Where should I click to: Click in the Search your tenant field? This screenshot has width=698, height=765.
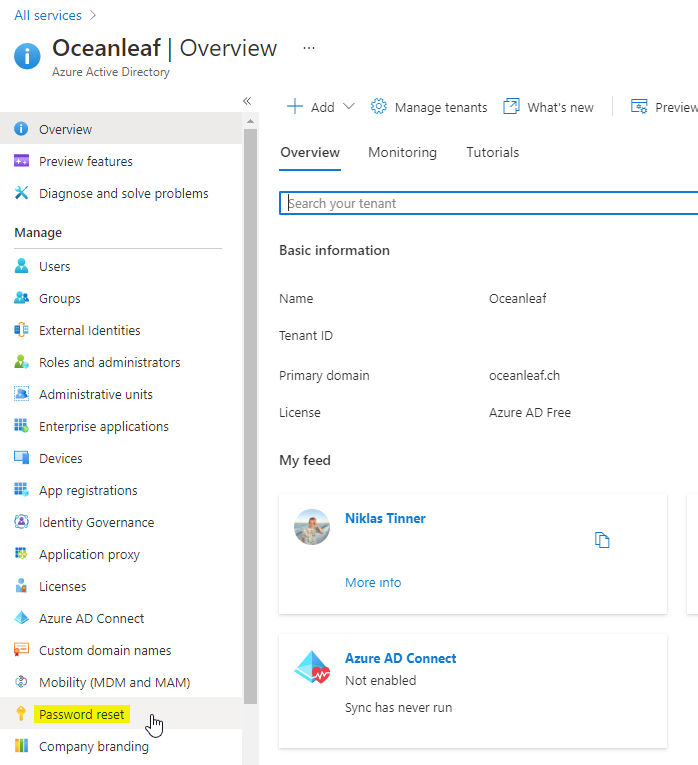click(x=489, y=203)
